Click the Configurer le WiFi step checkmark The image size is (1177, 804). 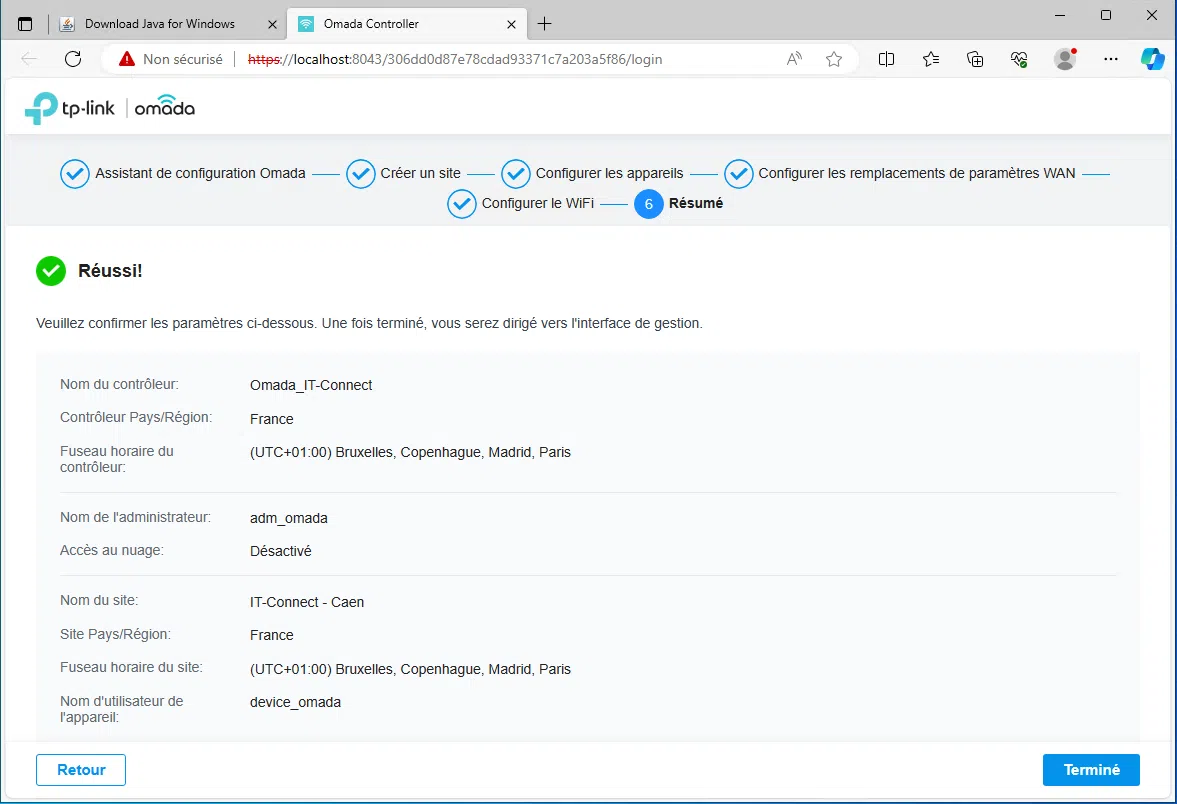462,203
